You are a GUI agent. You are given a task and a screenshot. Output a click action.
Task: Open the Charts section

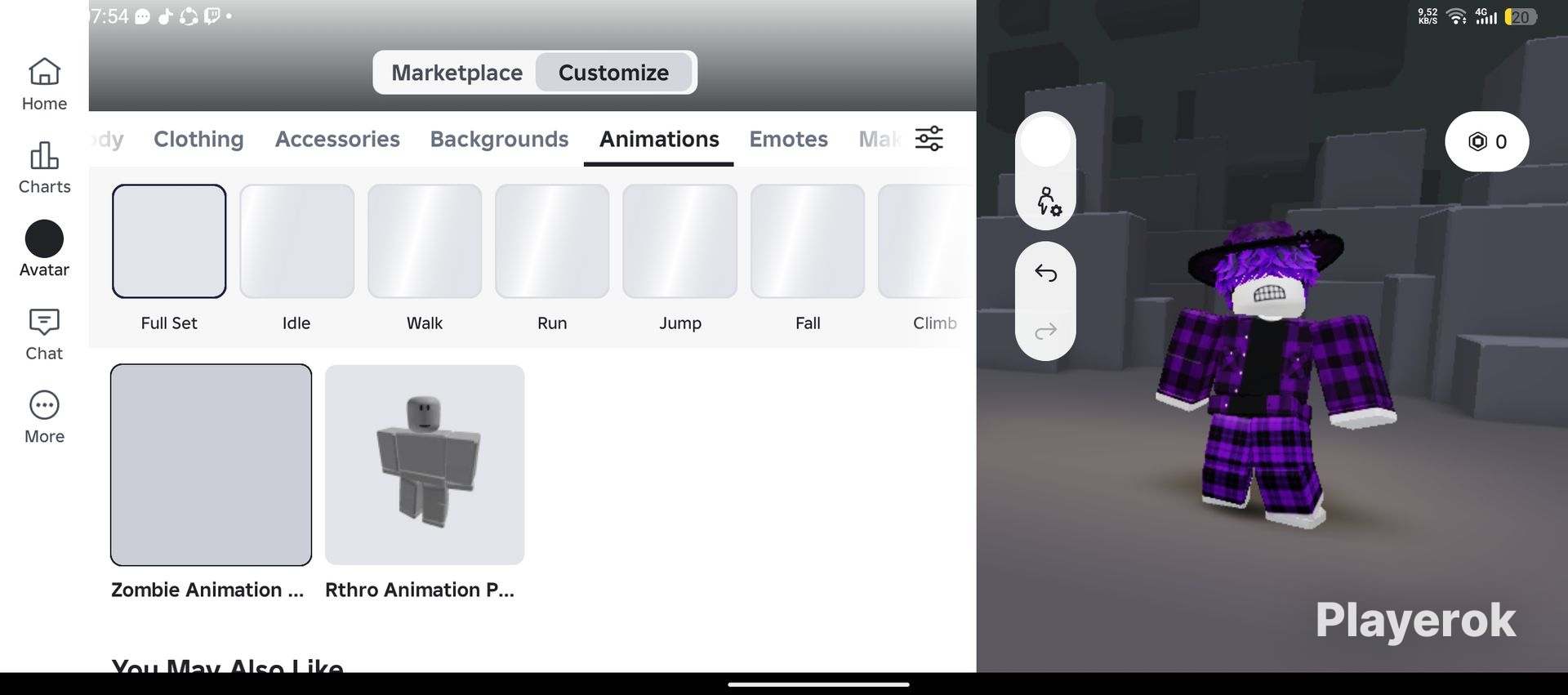point(44,167)
